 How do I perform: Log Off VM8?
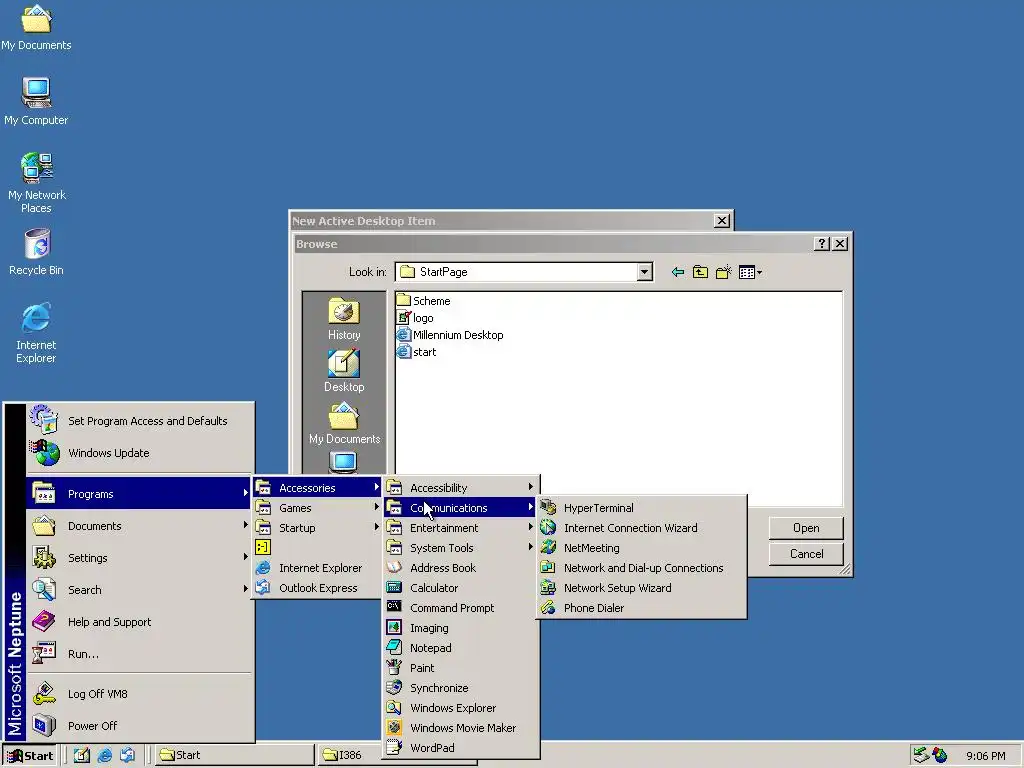(x=139, y=694)
